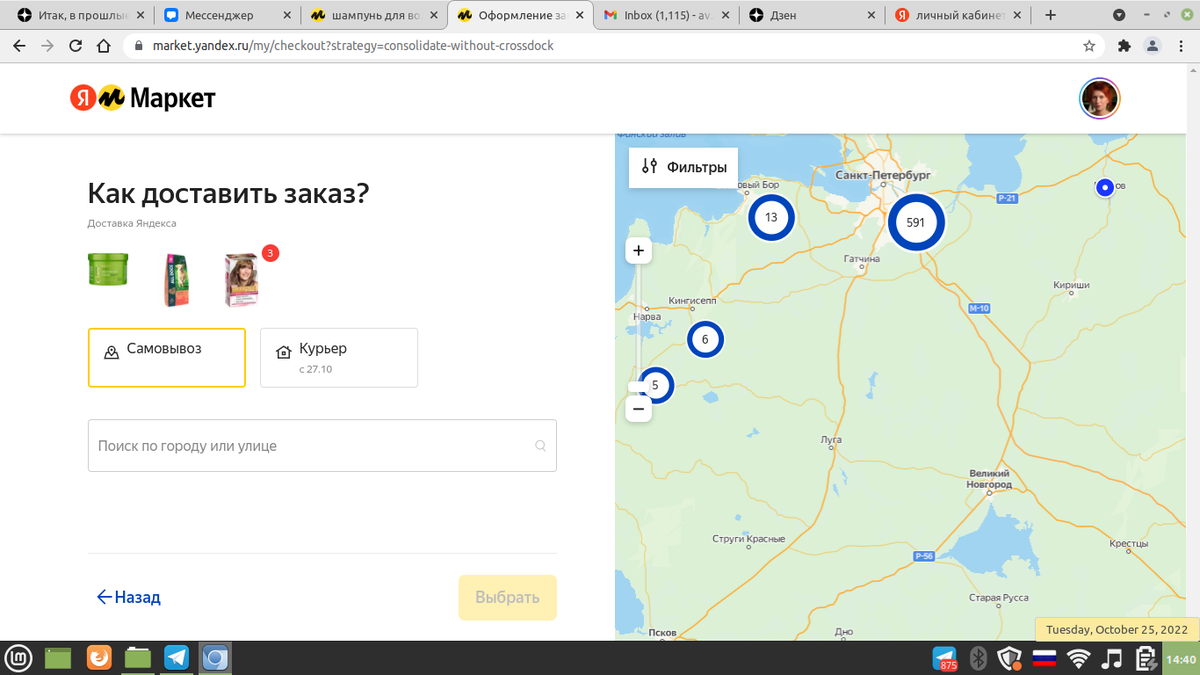
Task: Open the Linux Mint start menu
Action: point(19,658)
